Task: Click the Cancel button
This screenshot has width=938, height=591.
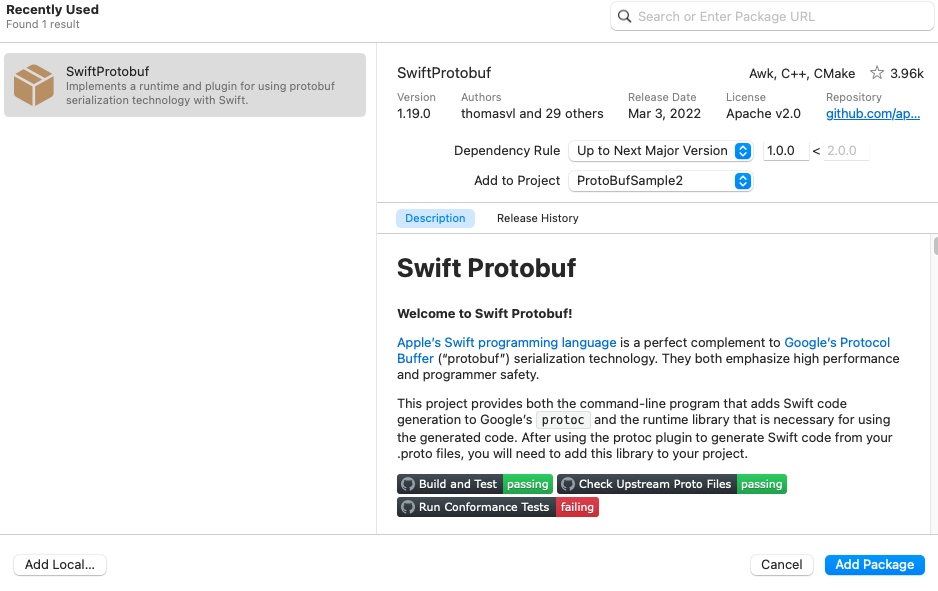Action: 781,564
